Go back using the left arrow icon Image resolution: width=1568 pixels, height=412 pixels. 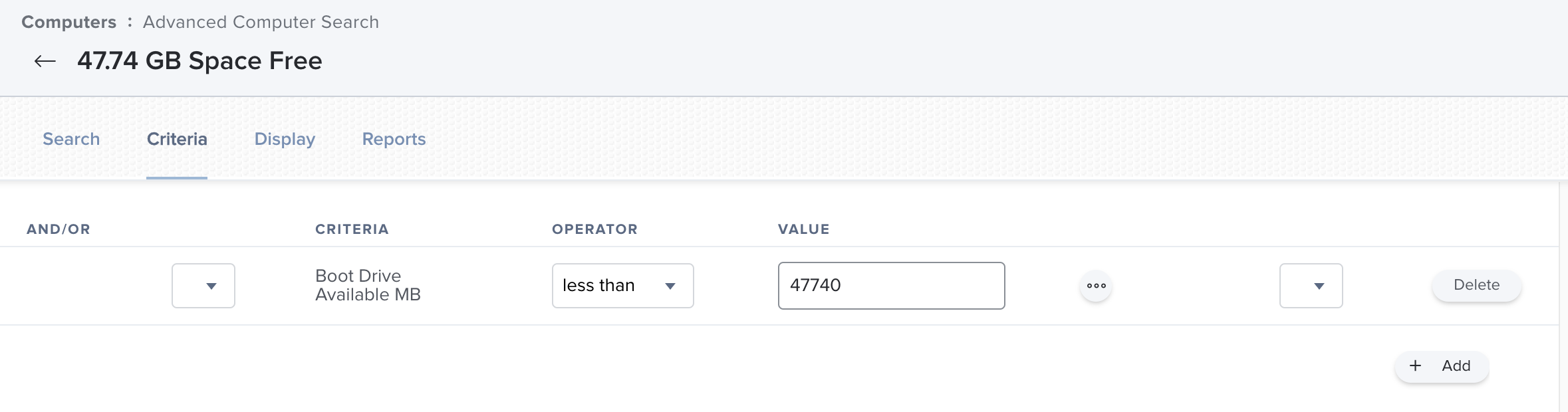(x=45, y=62)
